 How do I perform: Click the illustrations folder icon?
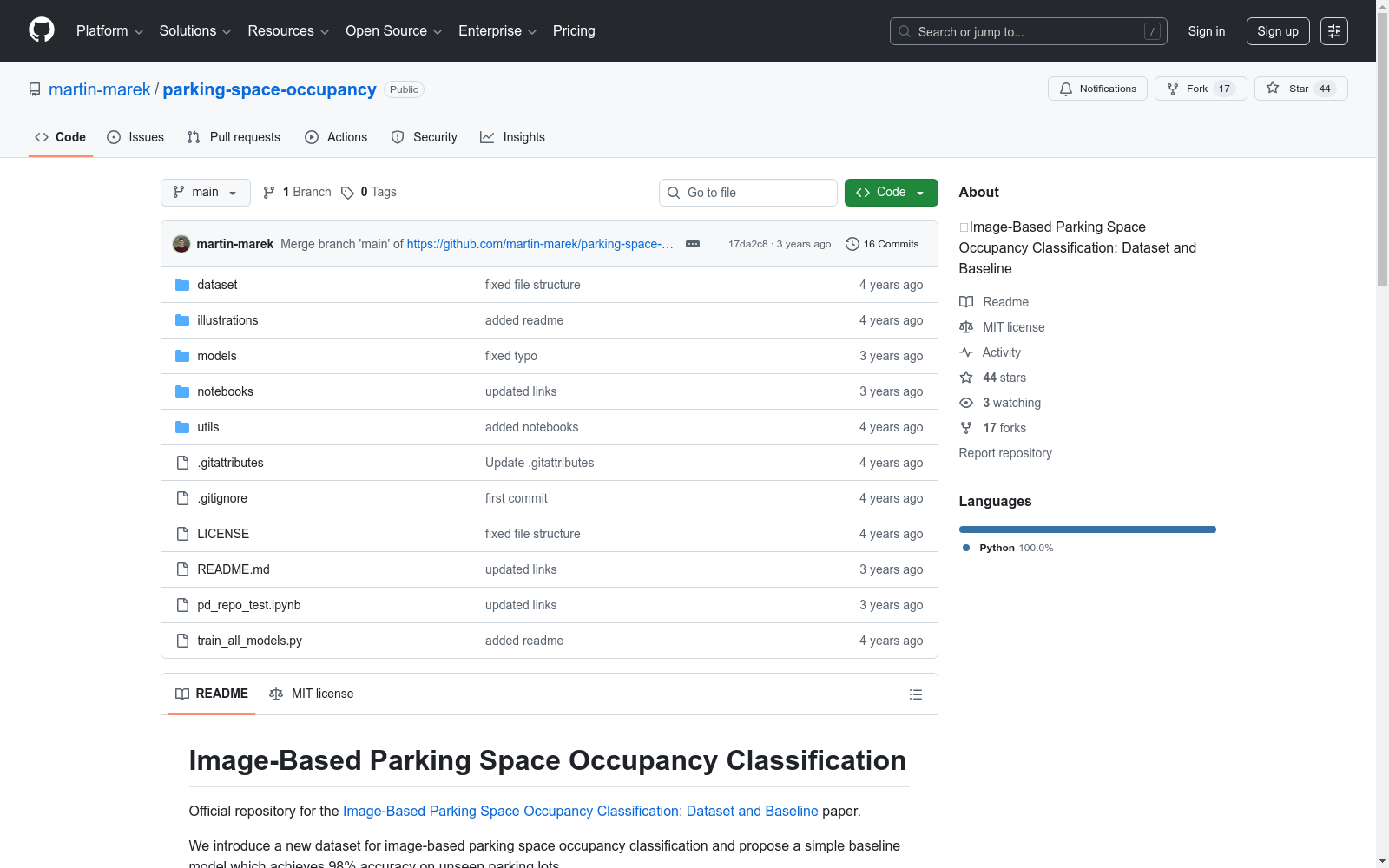pyautogui.click(x=182, y=320)
